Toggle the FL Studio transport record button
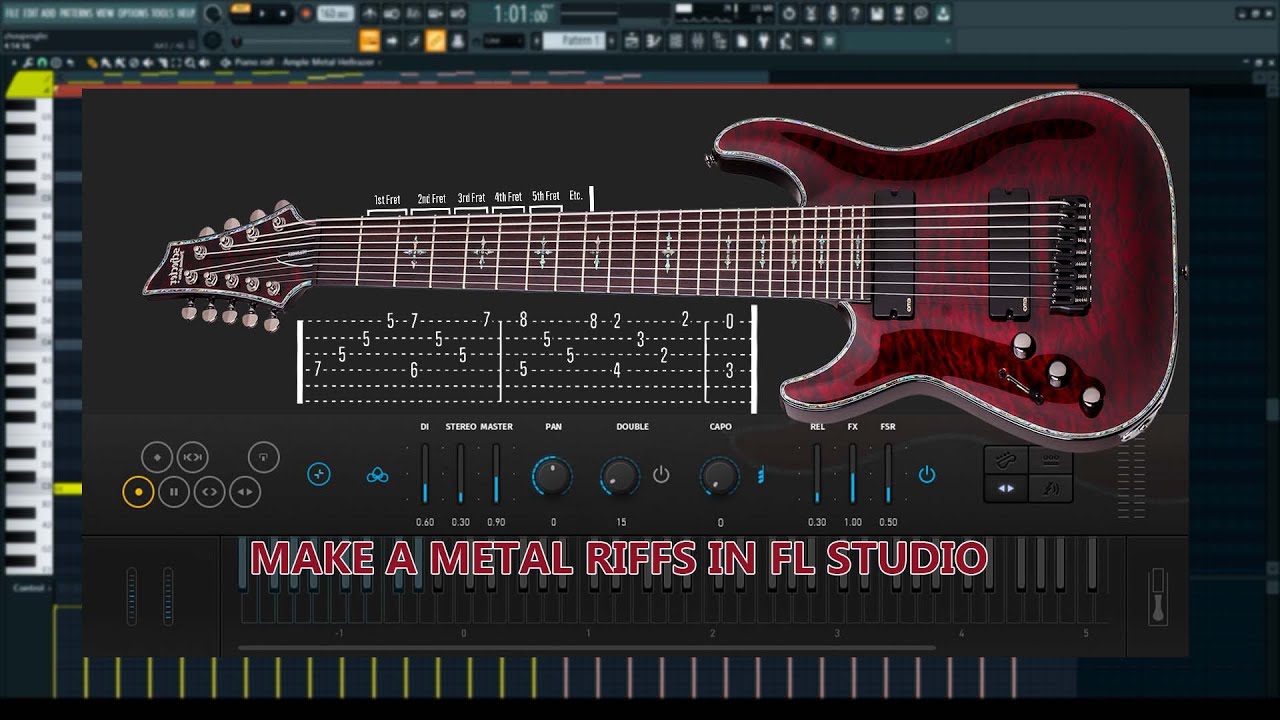 click(305, 14)
